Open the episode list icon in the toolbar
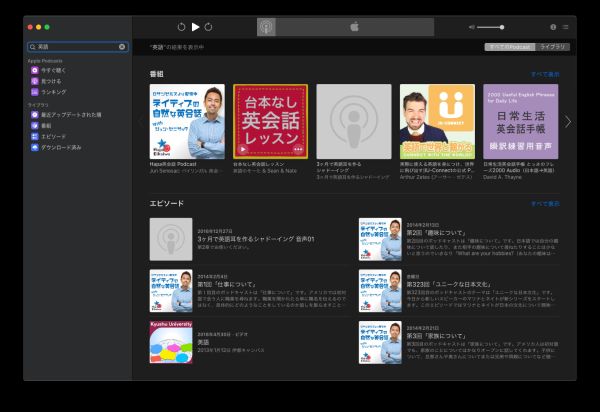This screenshot has height=412, width=600. click(565, 27)
